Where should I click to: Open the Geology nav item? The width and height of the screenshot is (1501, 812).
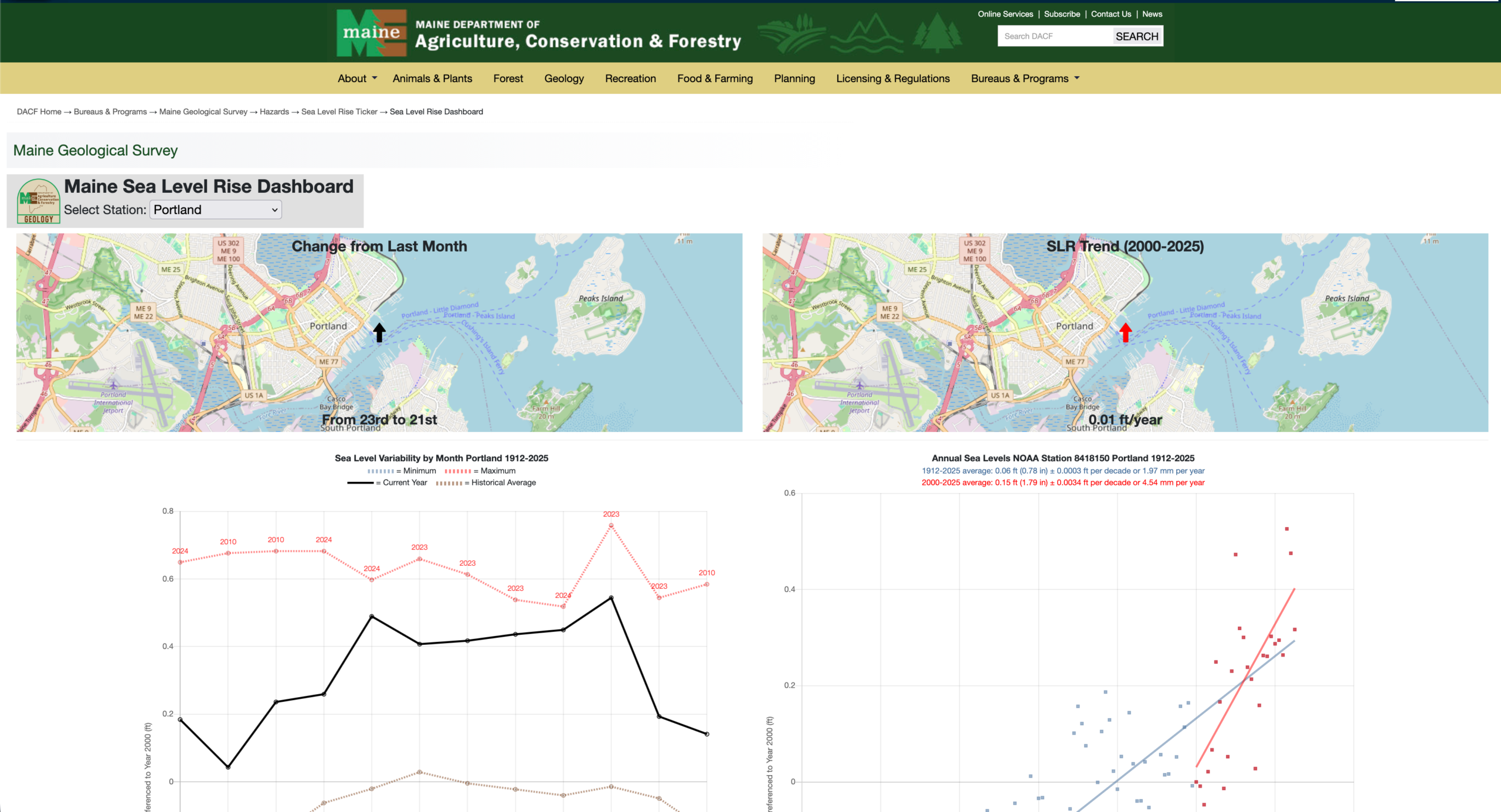[x=563, y=79]
